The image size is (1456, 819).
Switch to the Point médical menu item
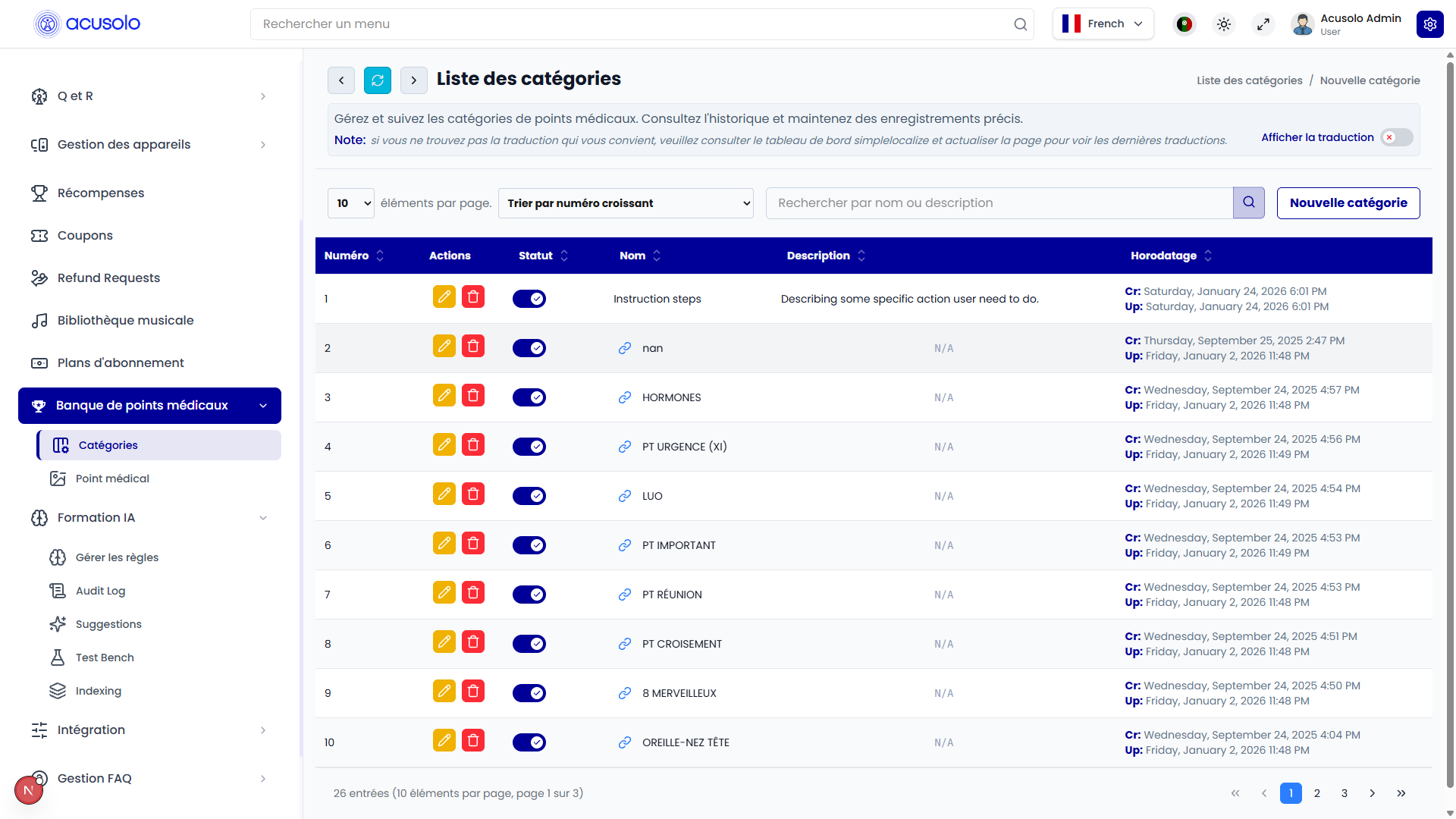coord(112,479)
